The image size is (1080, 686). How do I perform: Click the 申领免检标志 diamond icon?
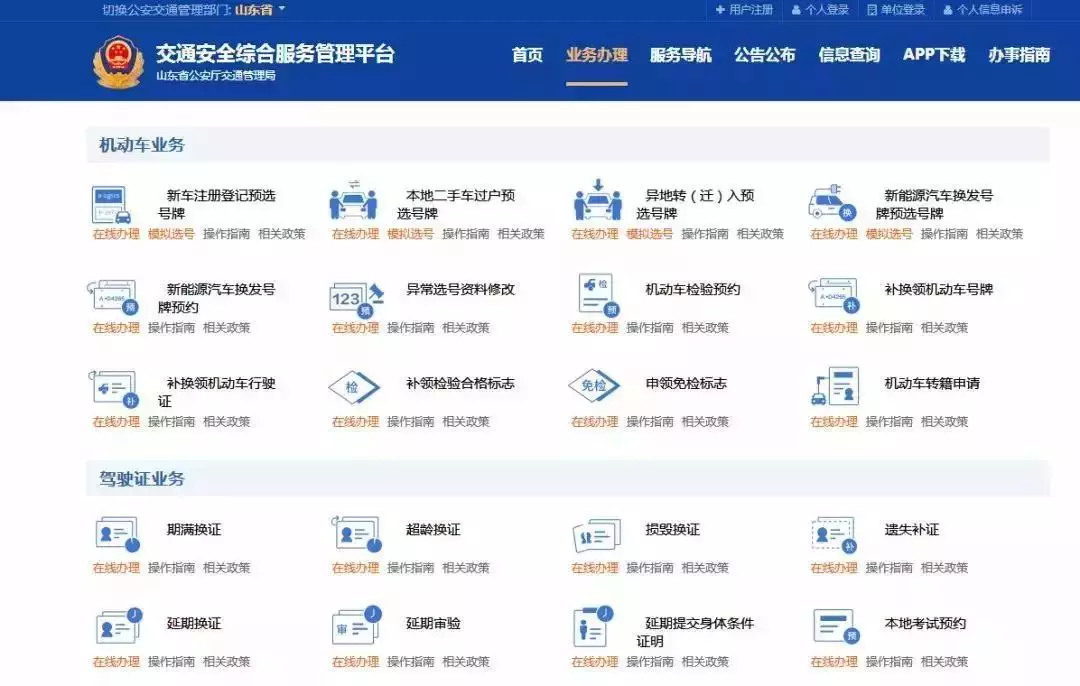(x=594, y=387)
